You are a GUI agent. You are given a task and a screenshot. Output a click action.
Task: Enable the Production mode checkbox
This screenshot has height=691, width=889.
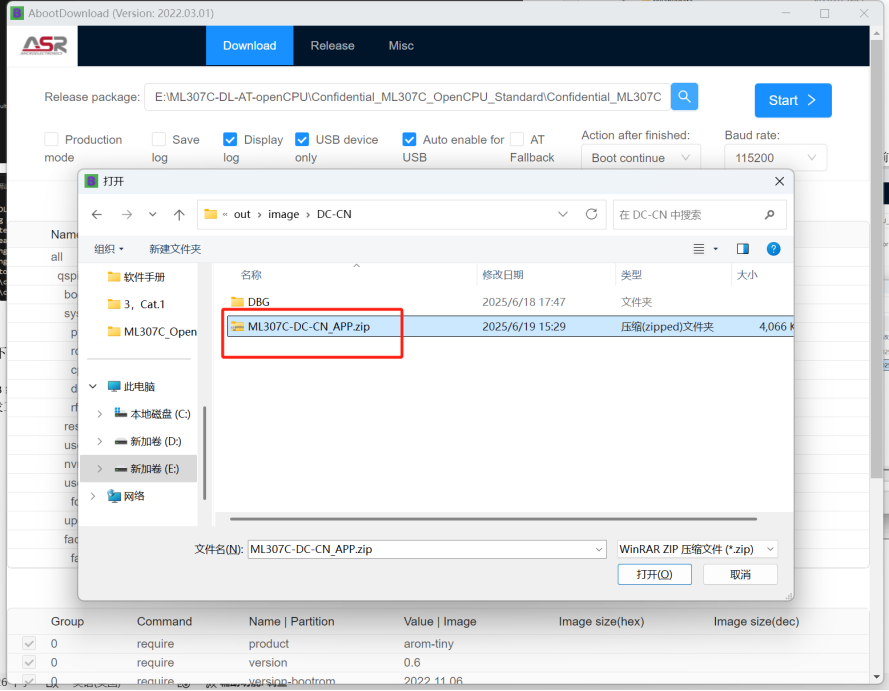pyautogui.click(x=52, y=139)
